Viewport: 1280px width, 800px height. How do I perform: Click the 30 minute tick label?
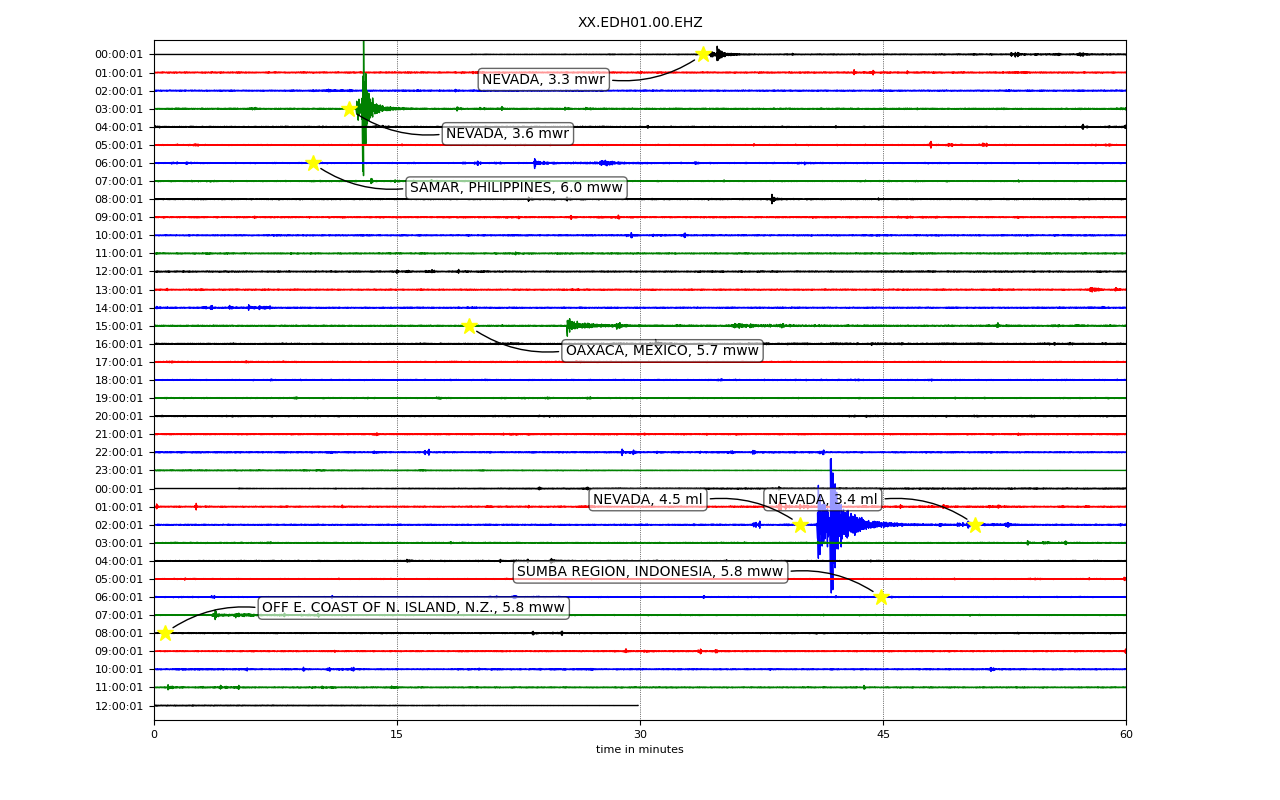coord(640,735)
